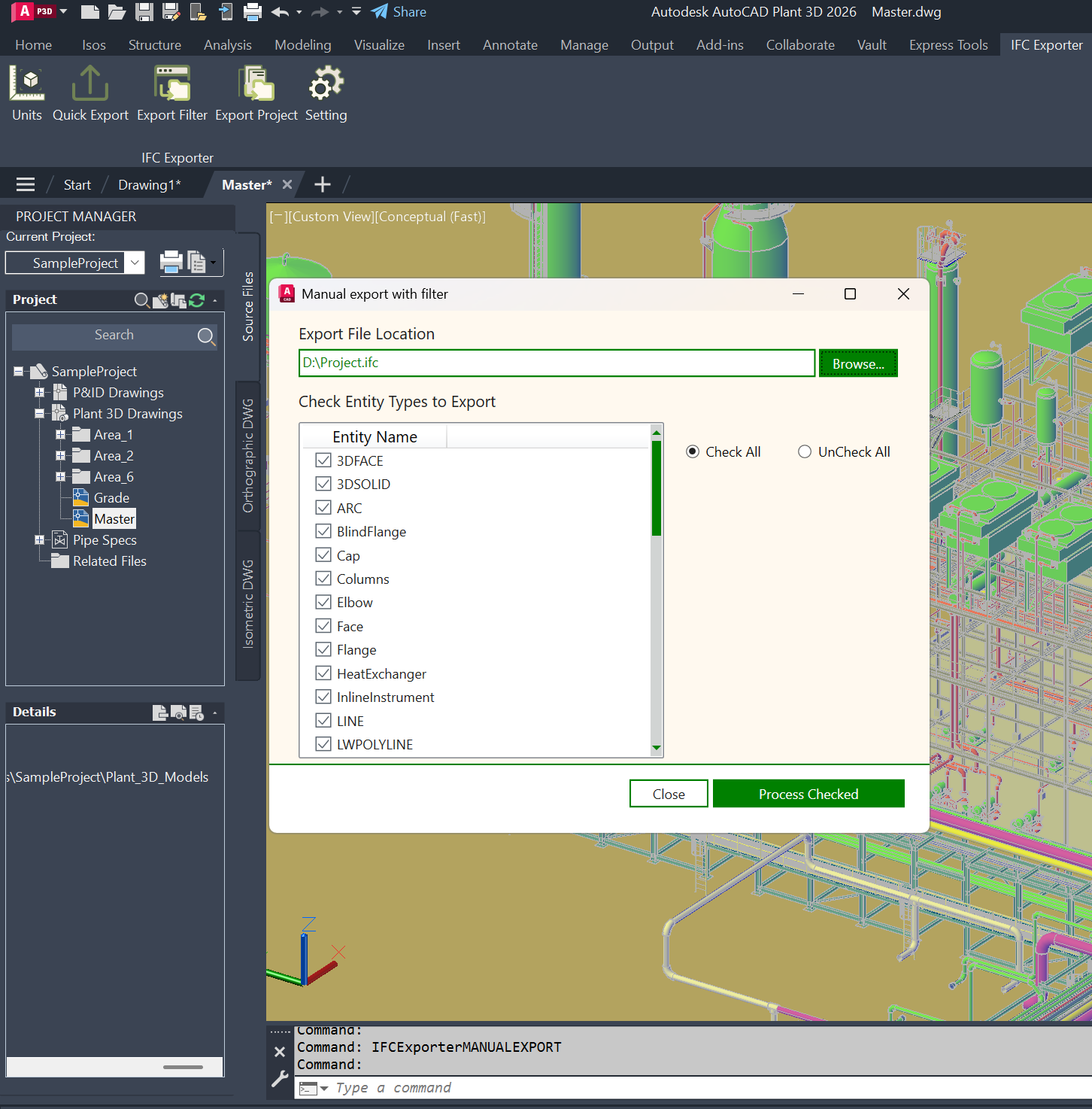Image resolution: width=1092 pixels, height=1109 pixels.
Task: Switch to the Annotate ribbon tab
Action: [x=510, y=45]
